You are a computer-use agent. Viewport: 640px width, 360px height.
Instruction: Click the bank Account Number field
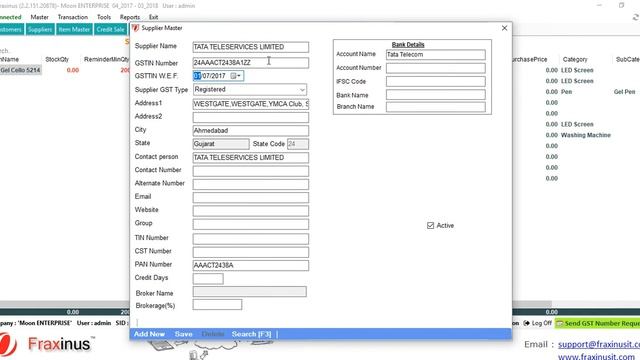436,68
